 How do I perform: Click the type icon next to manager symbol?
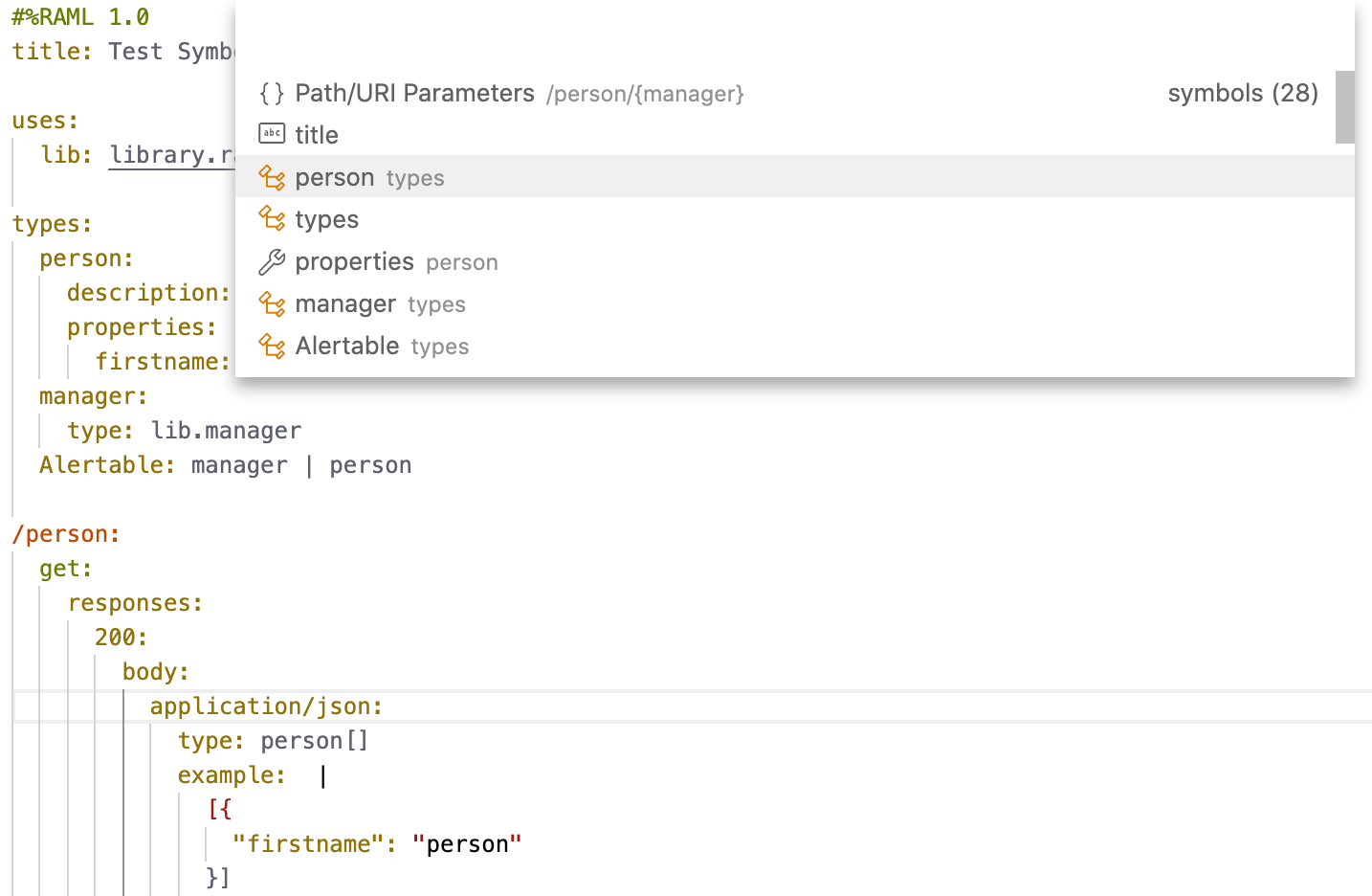coord(271,303)
